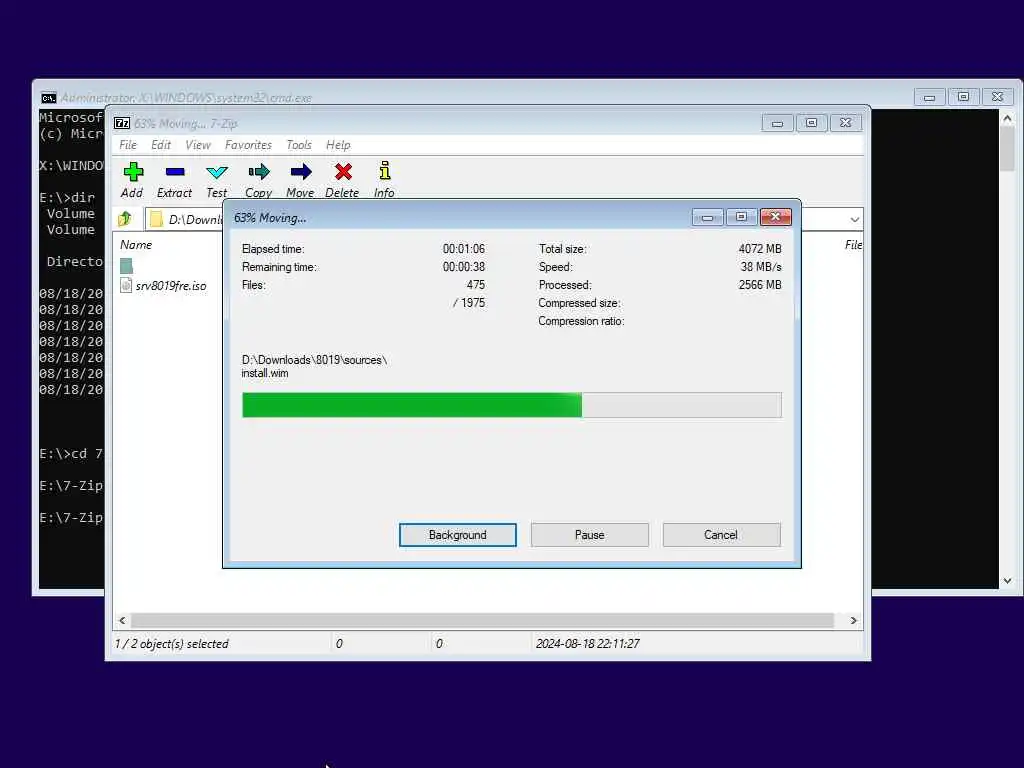The width and height of the screenshot is (1024, 768).
Task: Minimize the cmd.exe window
Action: pyautogui.click(x=929, y=97)
